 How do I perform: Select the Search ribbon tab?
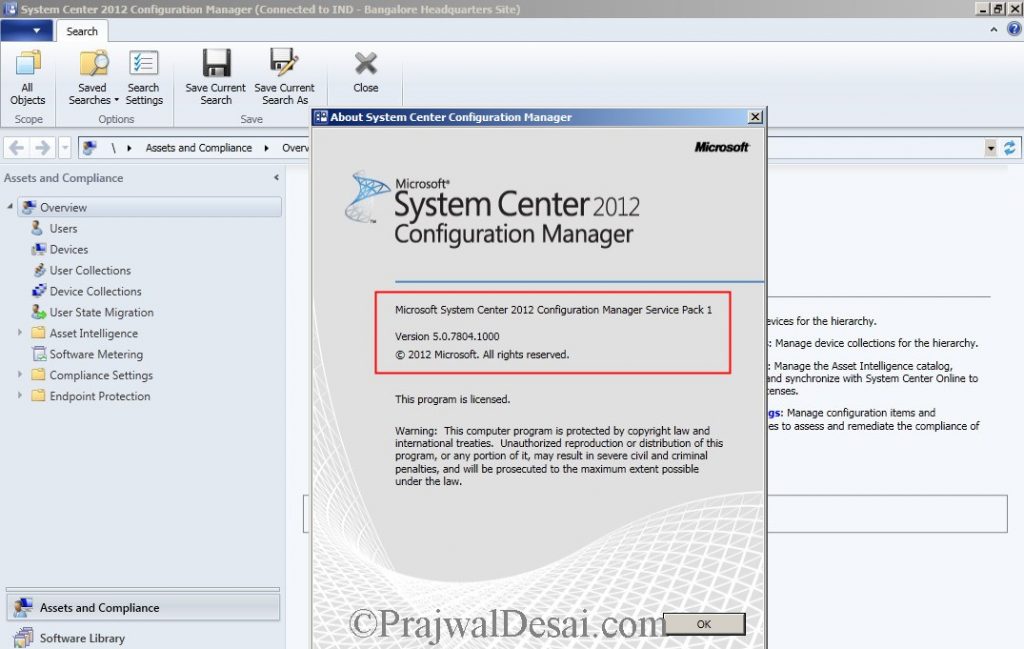(x=82, y=31)
